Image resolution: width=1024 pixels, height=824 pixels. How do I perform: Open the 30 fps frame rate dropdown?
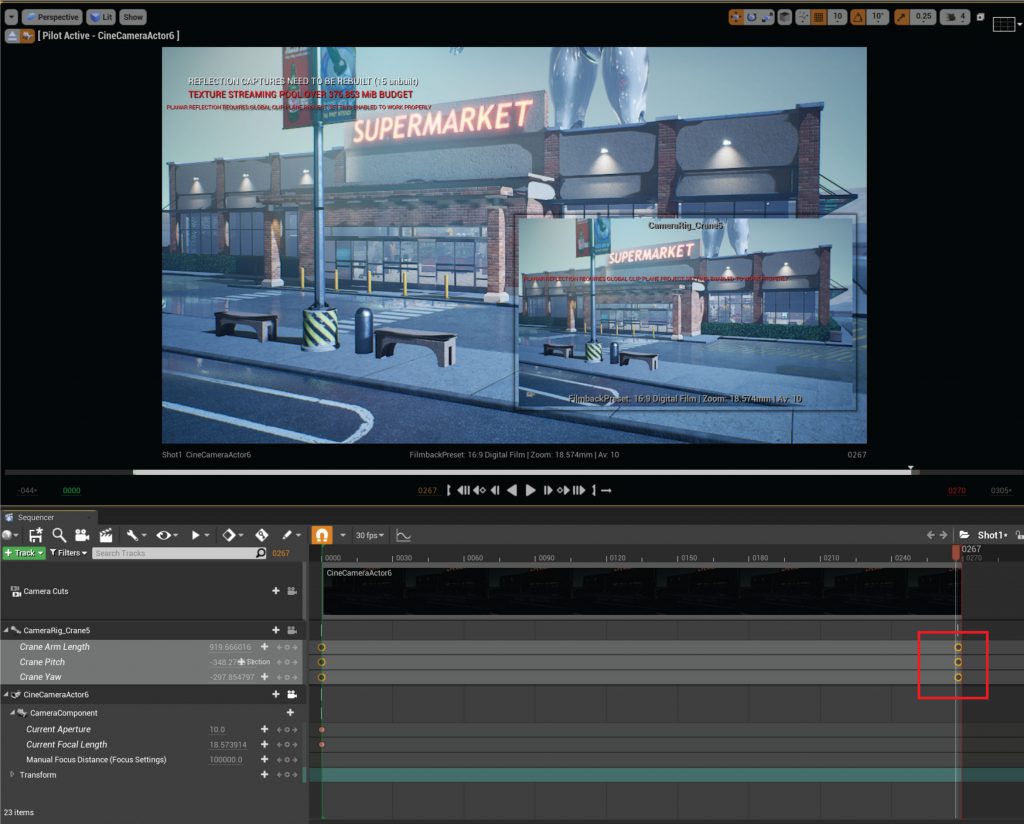click(369, 536)
